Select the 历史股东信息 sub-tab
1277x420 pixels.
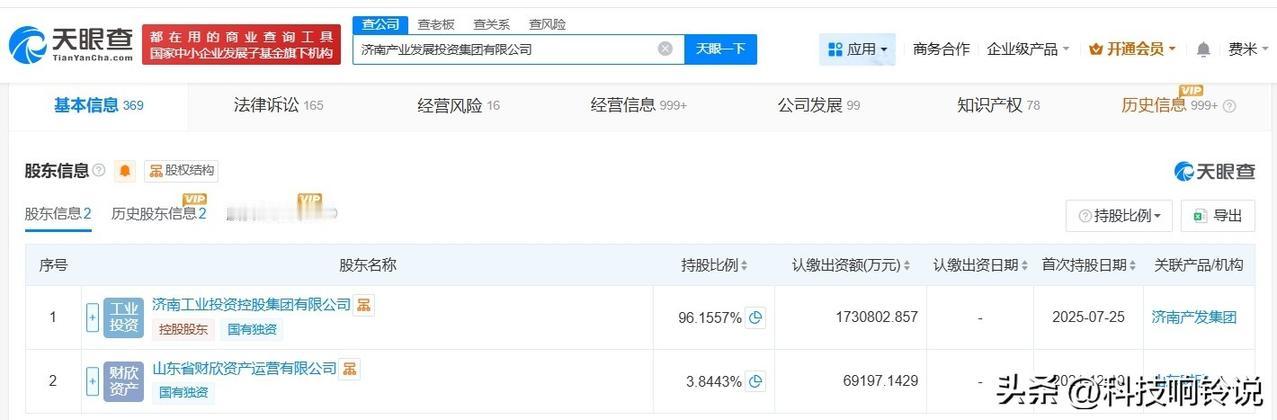(159, 213)
